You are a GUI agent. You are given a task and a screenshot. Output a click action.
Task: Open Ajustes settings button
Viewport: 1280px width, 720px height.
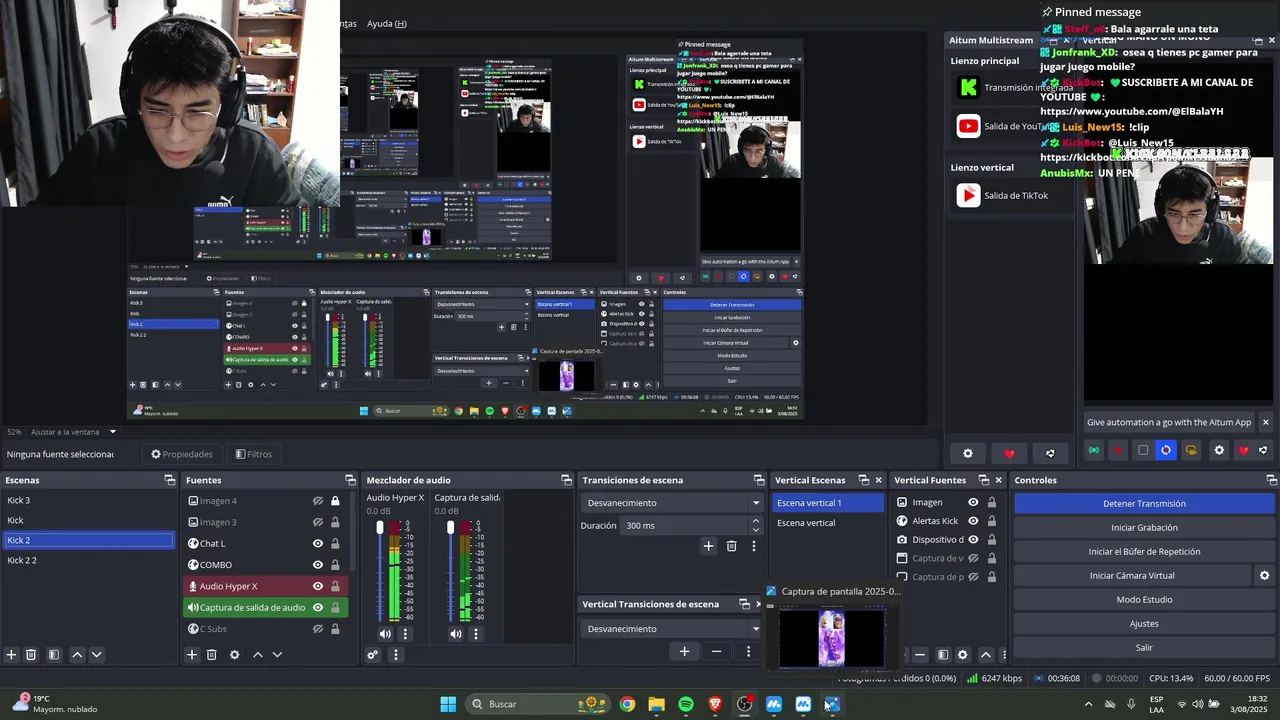tap(1144, 623)
